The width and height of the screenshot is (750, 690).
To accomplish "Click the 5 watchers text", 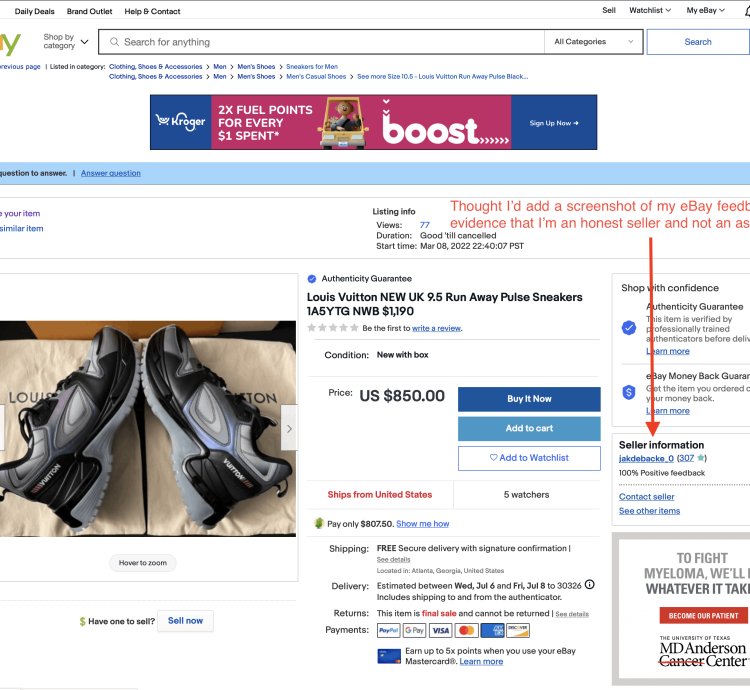I will (x=526, y=494).
